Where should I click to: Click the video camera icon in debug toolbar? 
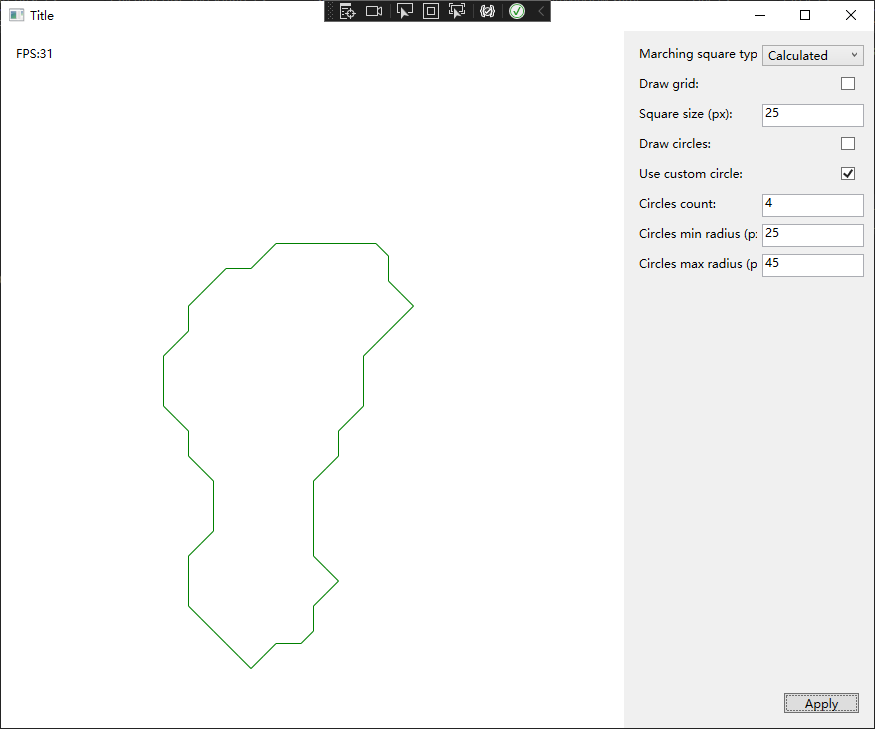(x=374, y=11)
